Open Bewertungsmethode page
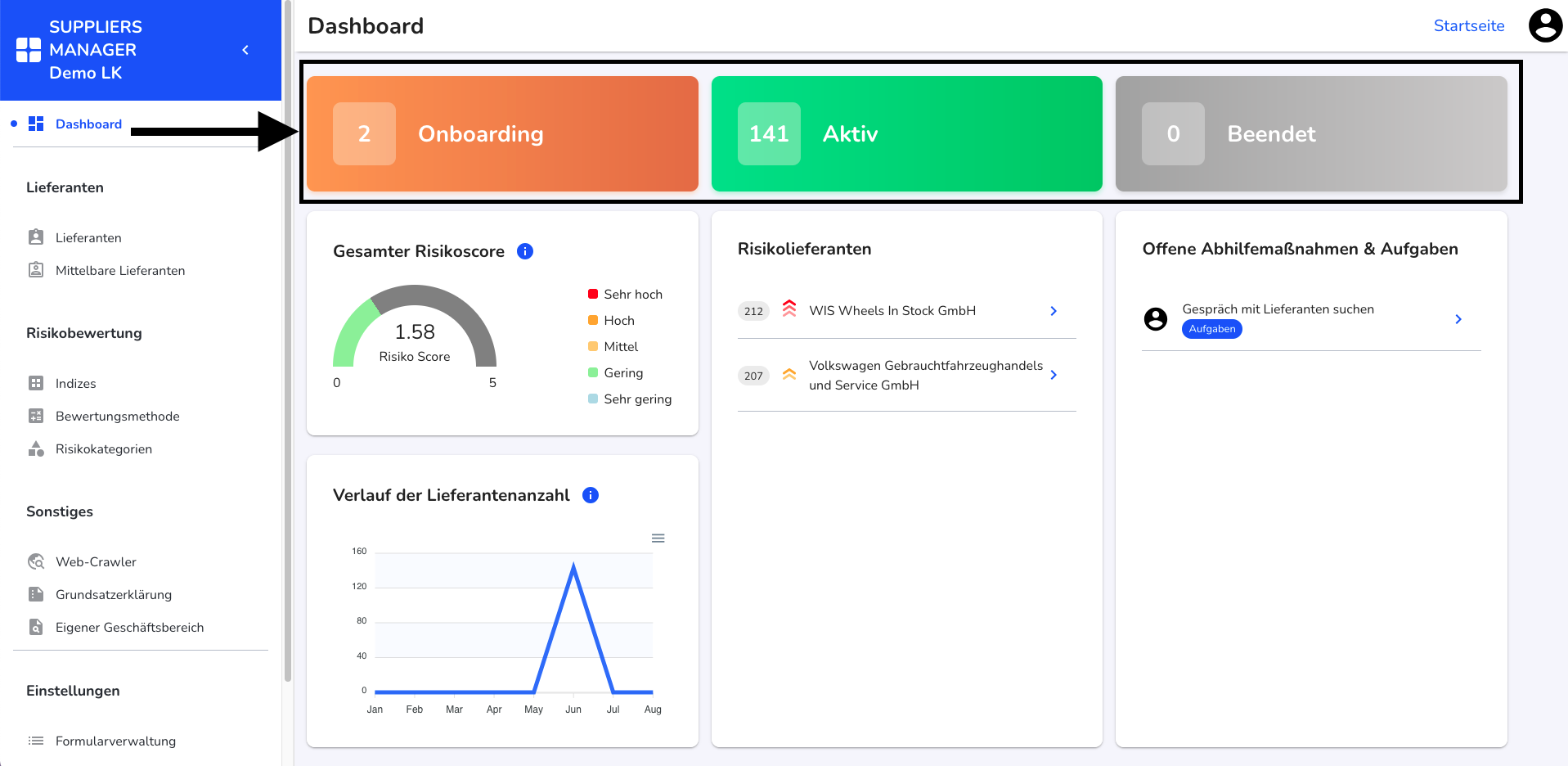The width and height of the screenshot is (1568, 766). pyautogui.click(x=117, y=416)
